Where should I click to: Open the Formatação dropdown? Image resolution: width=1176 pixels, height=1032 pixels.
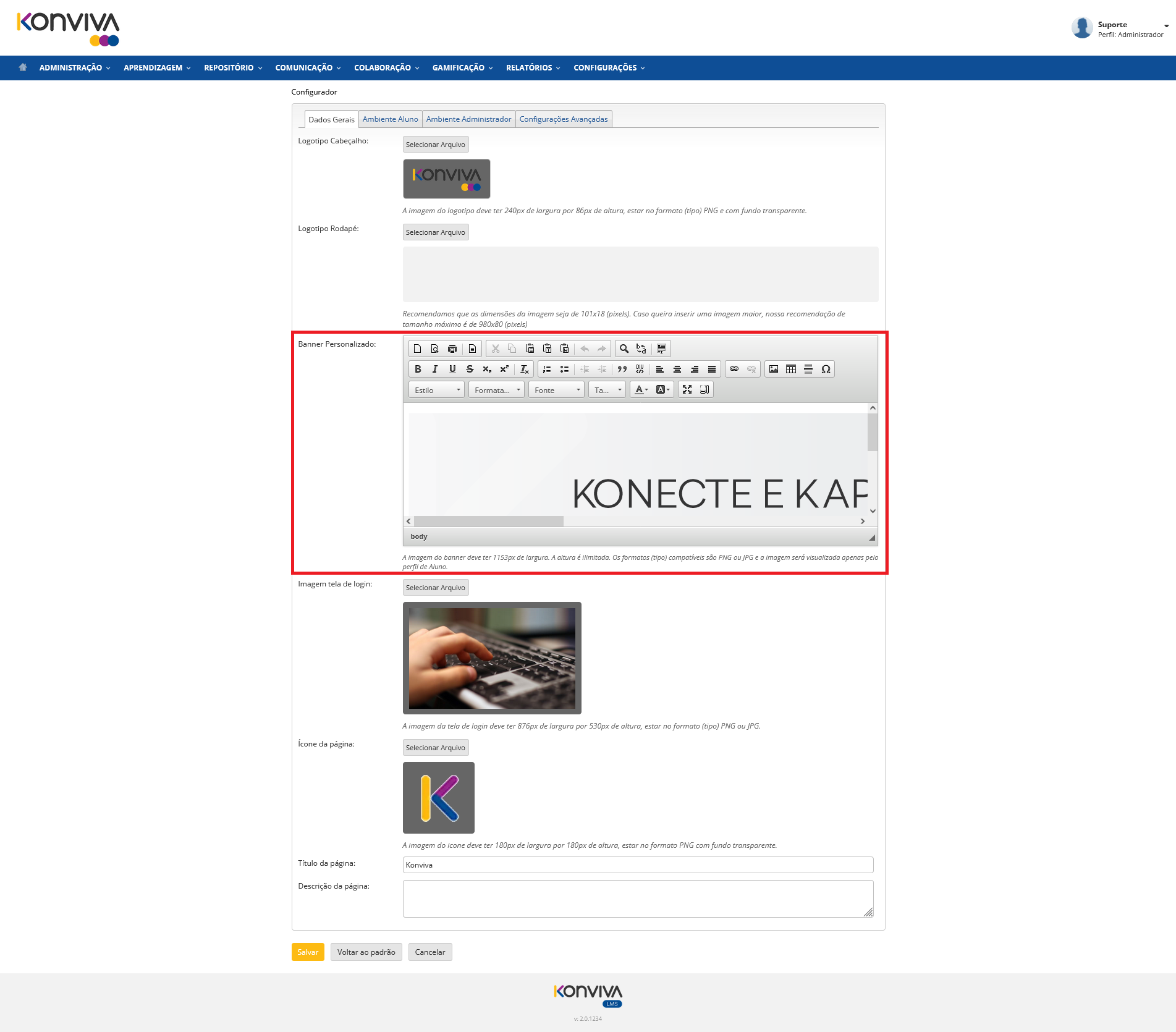496,390
